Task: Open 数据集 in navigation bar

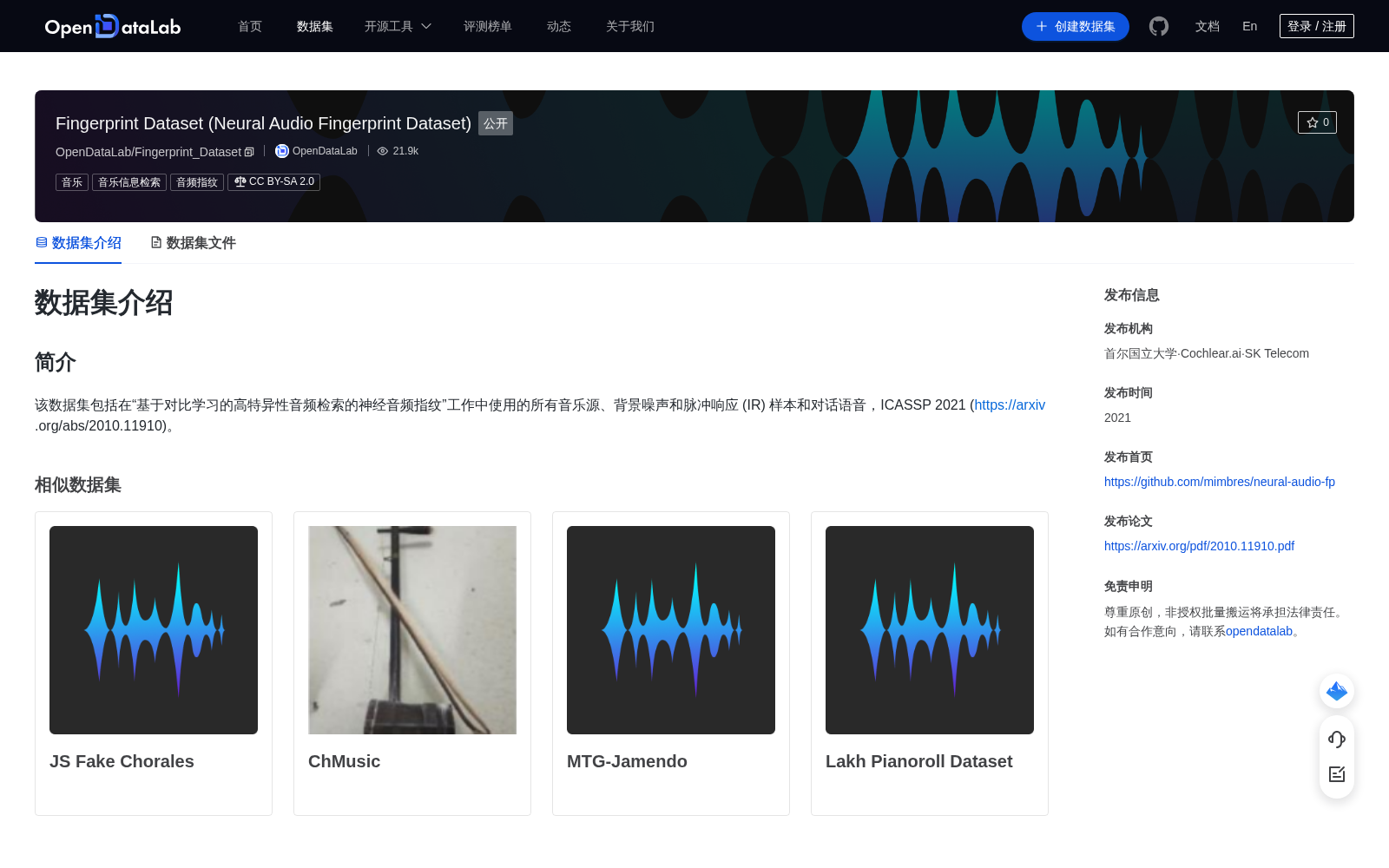Action: pyautogui.click(x=314, y=26)
